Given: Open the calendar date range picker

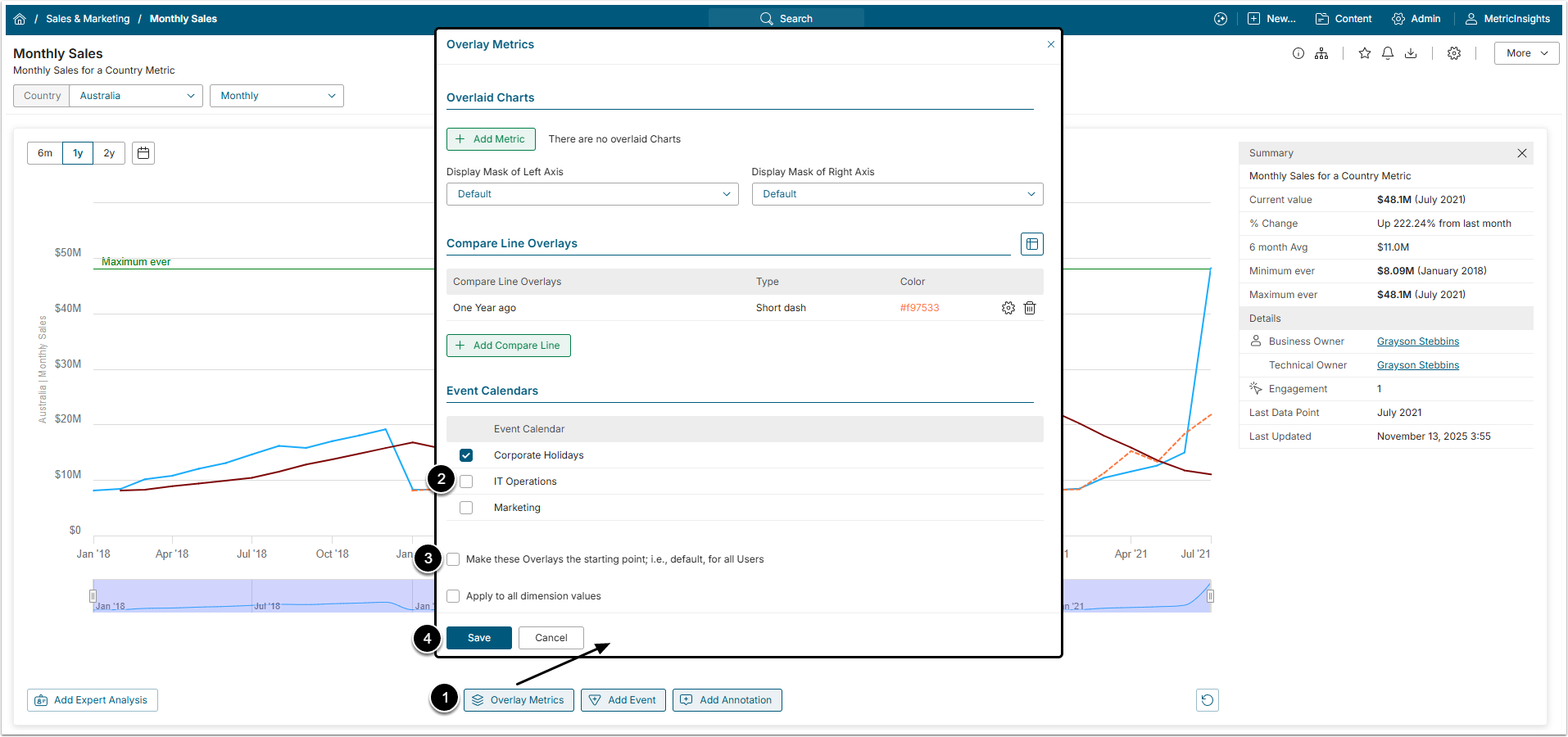Looking at the screenshot, I should [143, 153].
